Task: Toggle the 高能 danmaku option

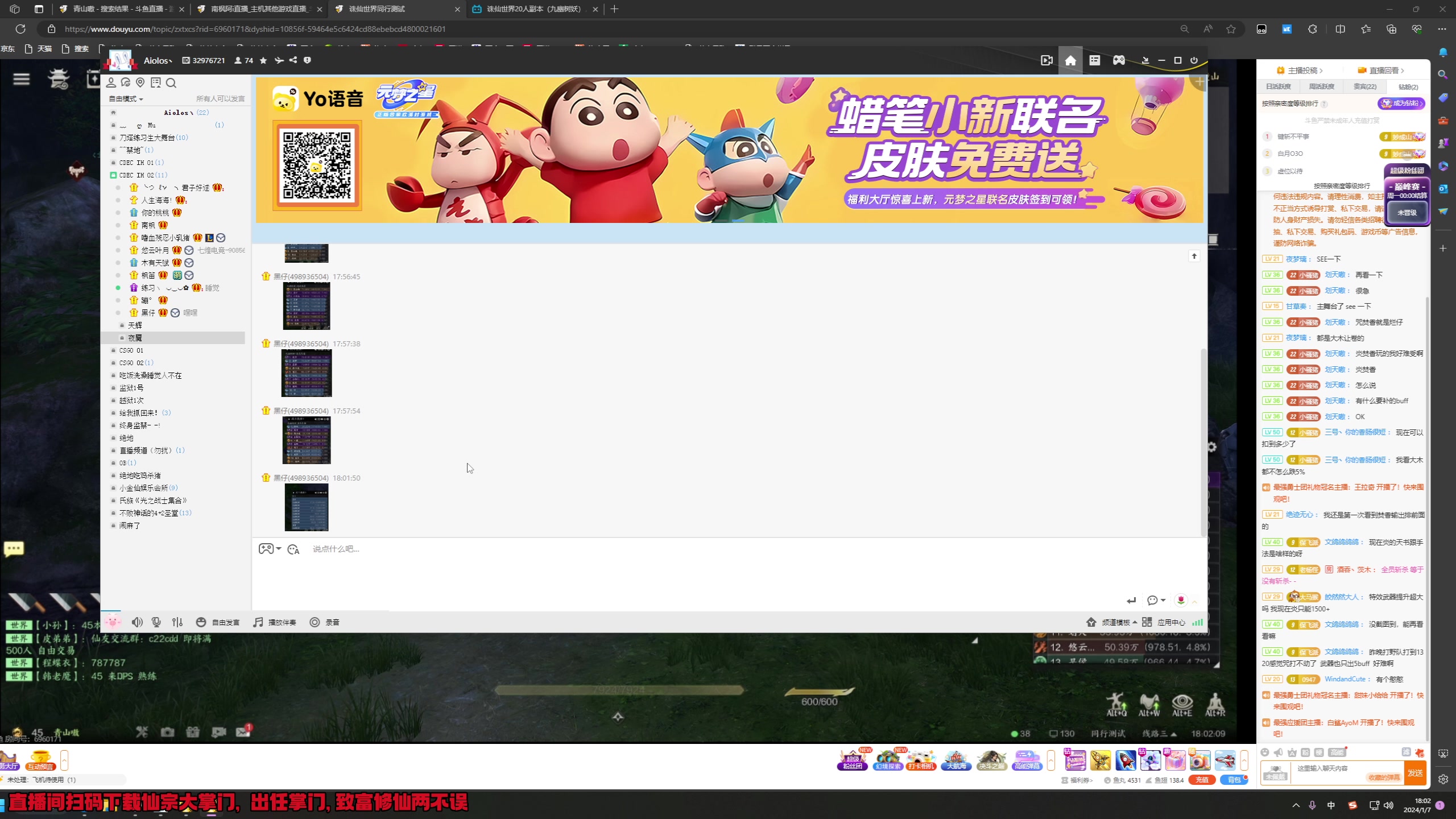Action: click(x=1337, y=752)
